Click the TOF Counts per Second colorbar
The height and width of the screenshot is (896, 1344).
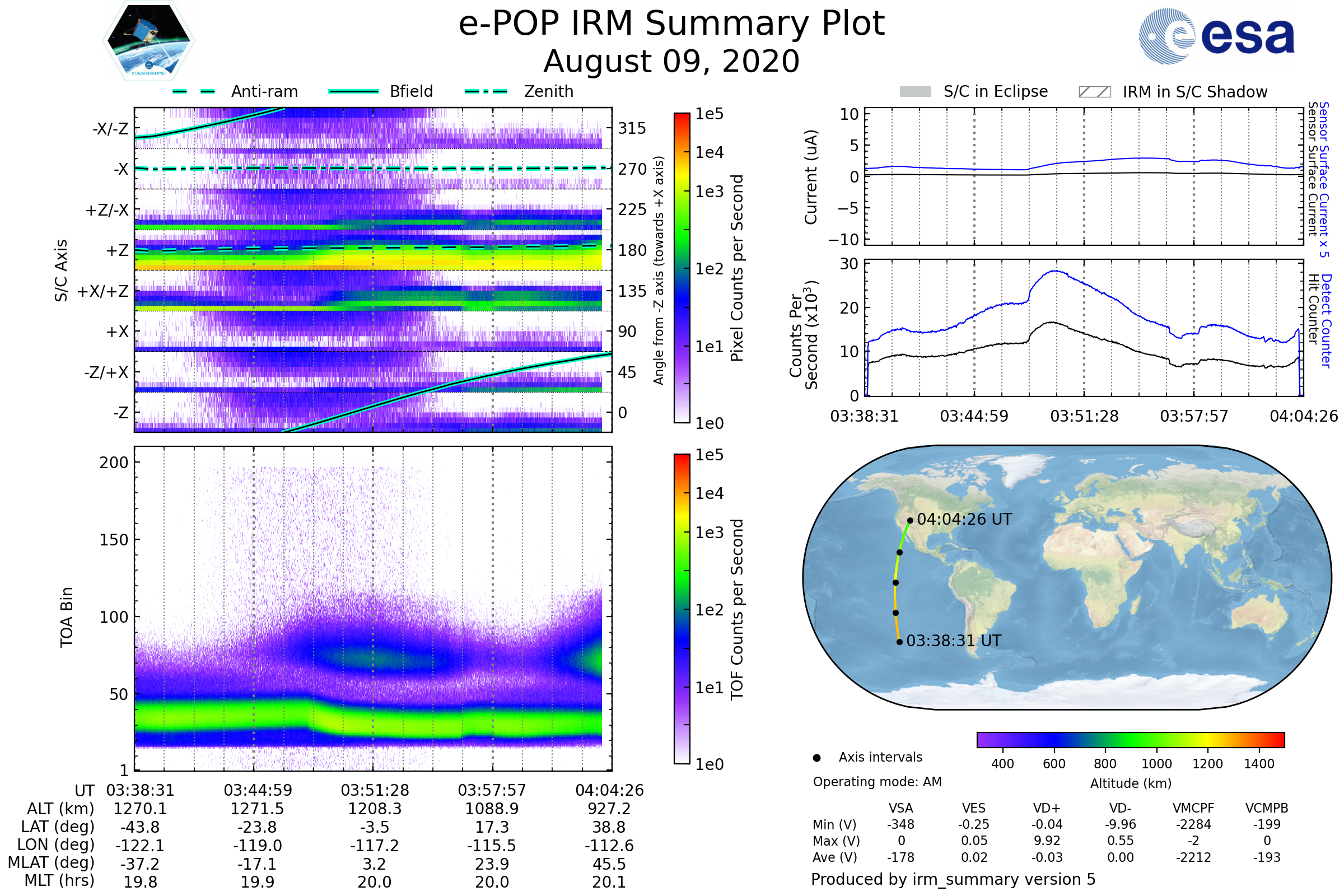click(682, 609)
